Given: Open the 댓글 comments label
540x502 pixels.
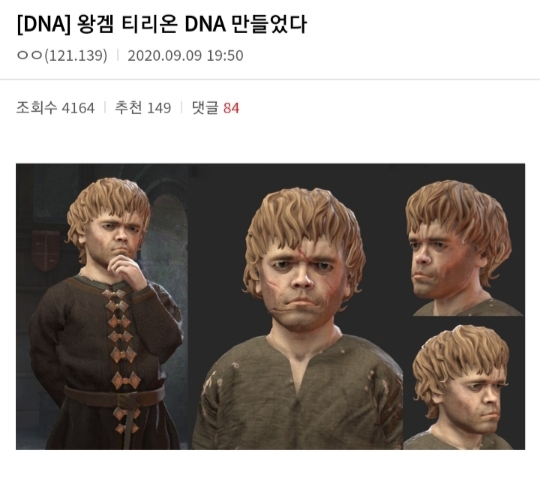Looking at the screenshot, I should [x=205, y=108].
